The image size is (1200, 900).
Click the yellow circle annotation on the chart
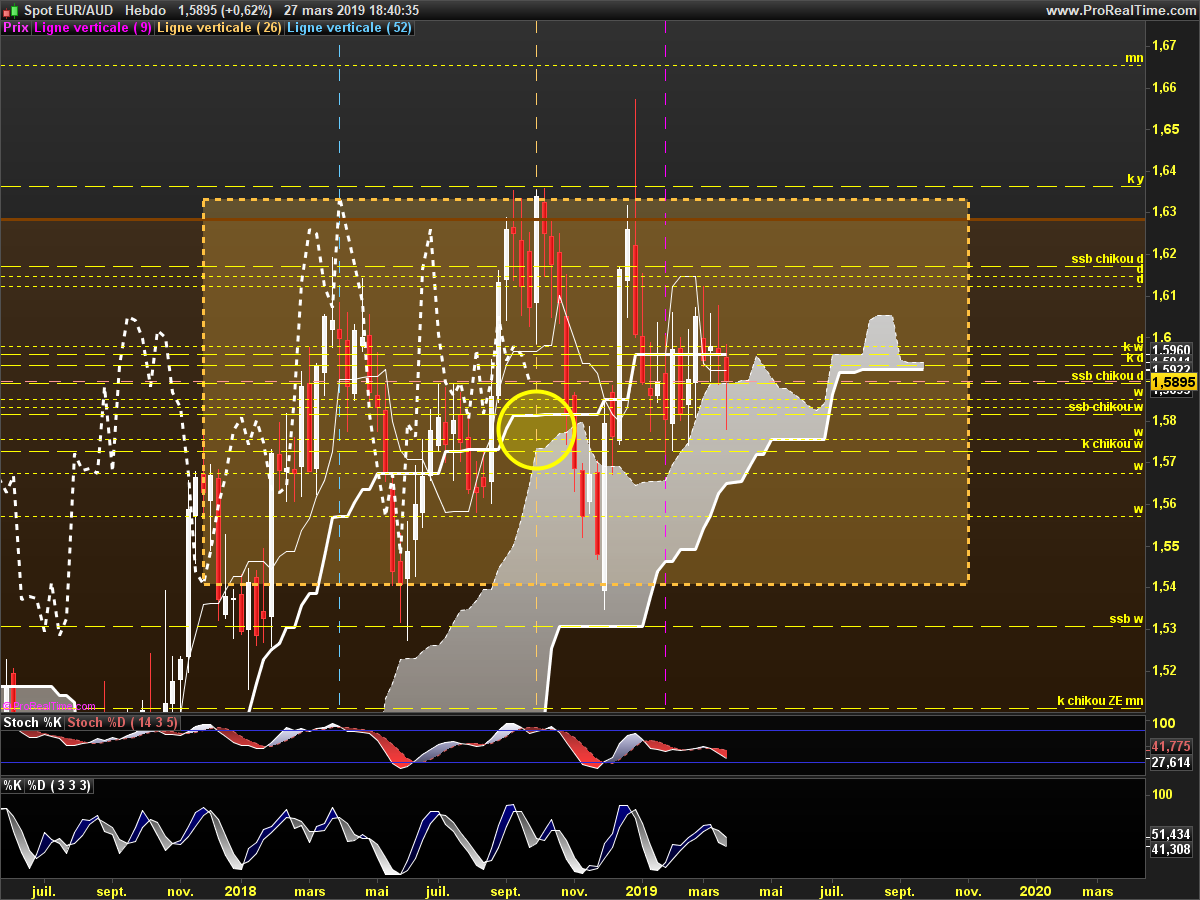click(x=536, y=429)
